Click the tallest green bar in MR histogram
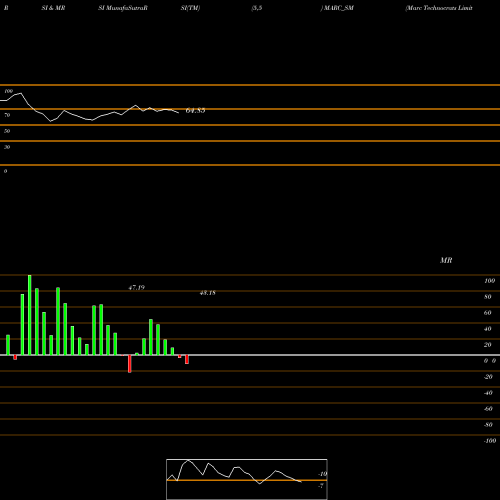The width and height of the screenshot is (500, 500). coord(30,315)
